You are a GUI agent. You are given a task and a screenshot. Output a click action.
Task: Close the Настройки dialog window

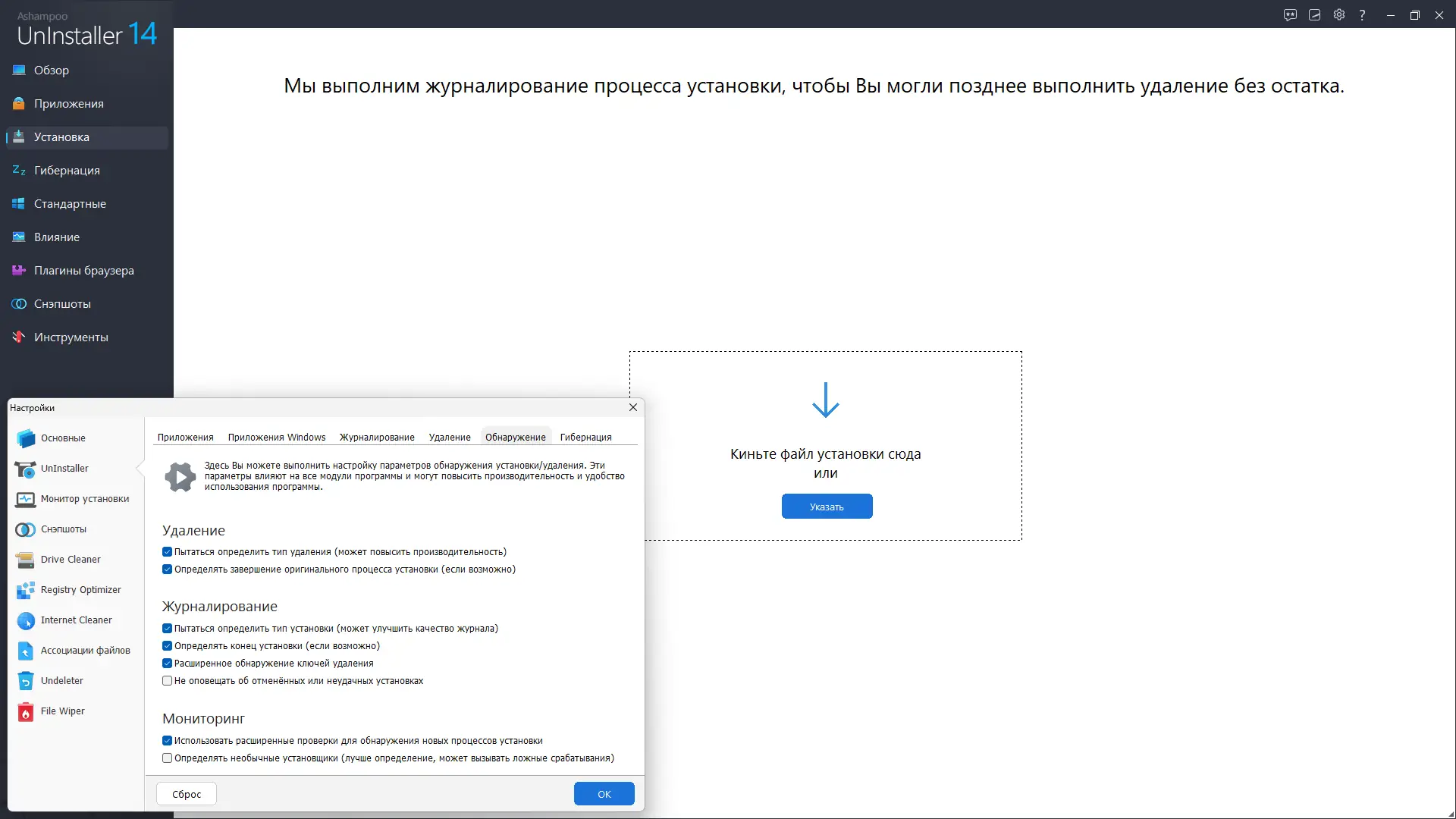pos(633,407)
